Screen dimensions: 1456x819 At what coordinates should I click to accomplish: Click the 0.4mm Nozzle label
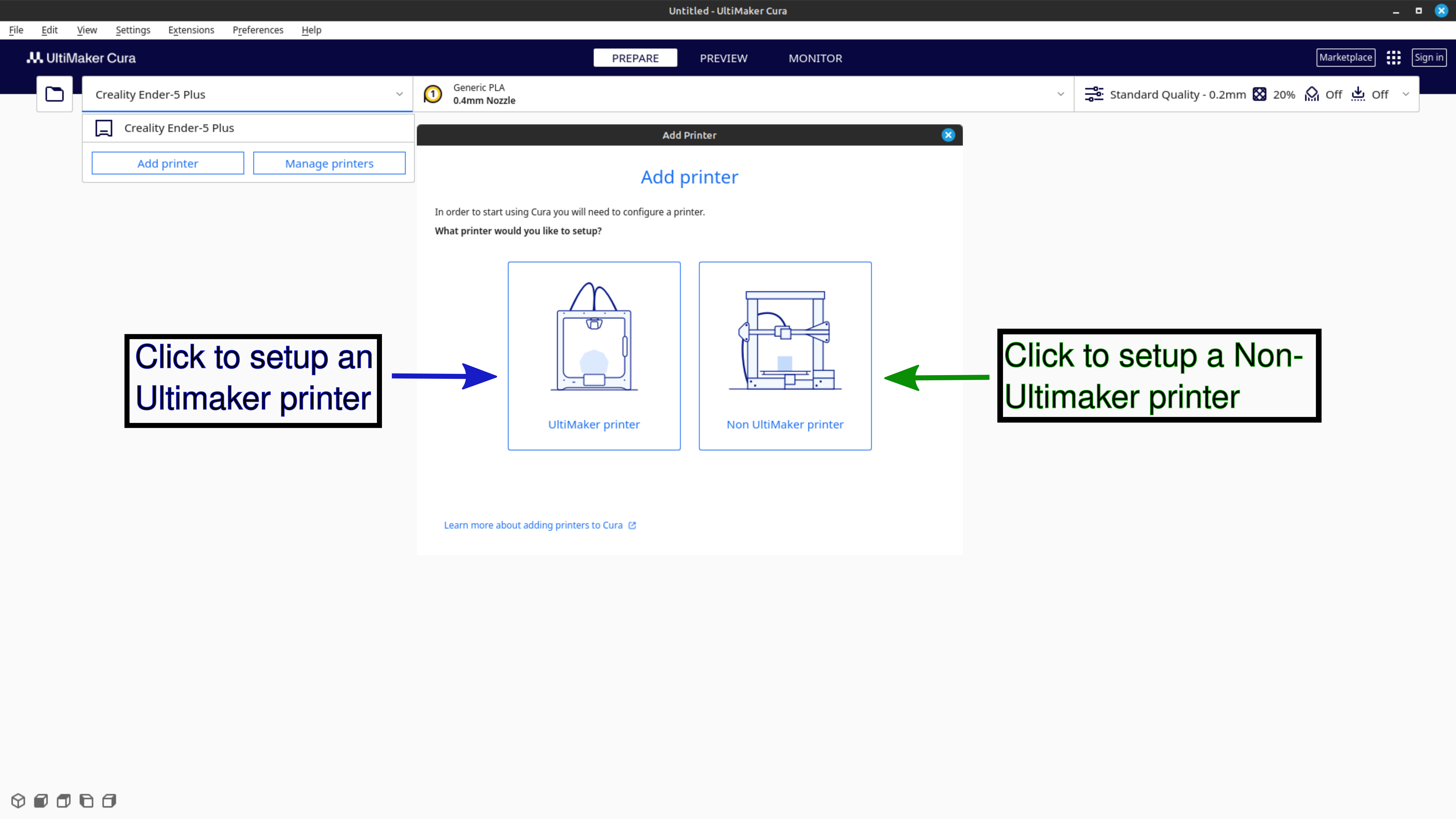[x=484, y=101]
